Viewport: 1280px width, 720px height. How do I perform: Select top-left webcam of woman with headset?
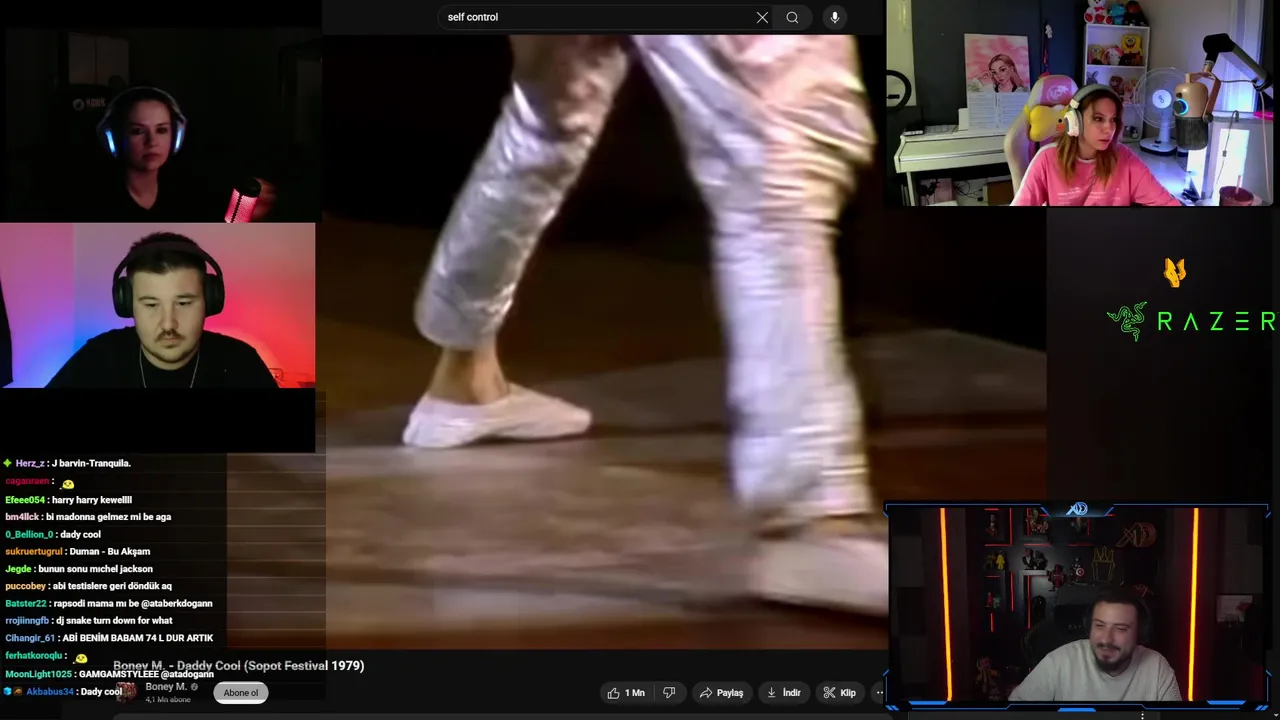point(160,125)
